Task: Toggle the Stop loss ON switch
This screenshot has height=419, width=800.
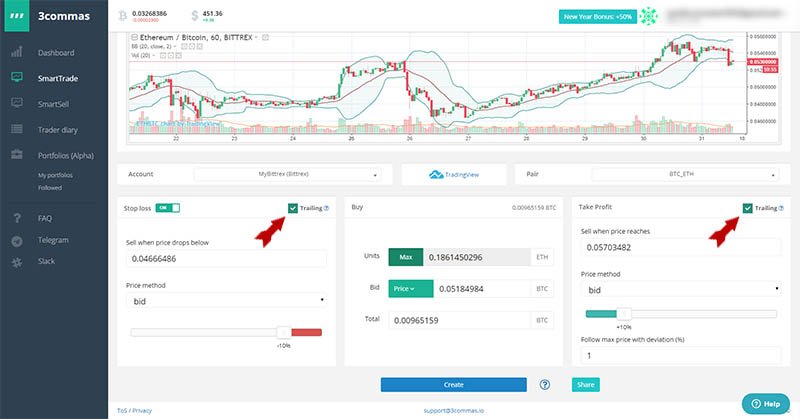Action: tap(167, 208)
